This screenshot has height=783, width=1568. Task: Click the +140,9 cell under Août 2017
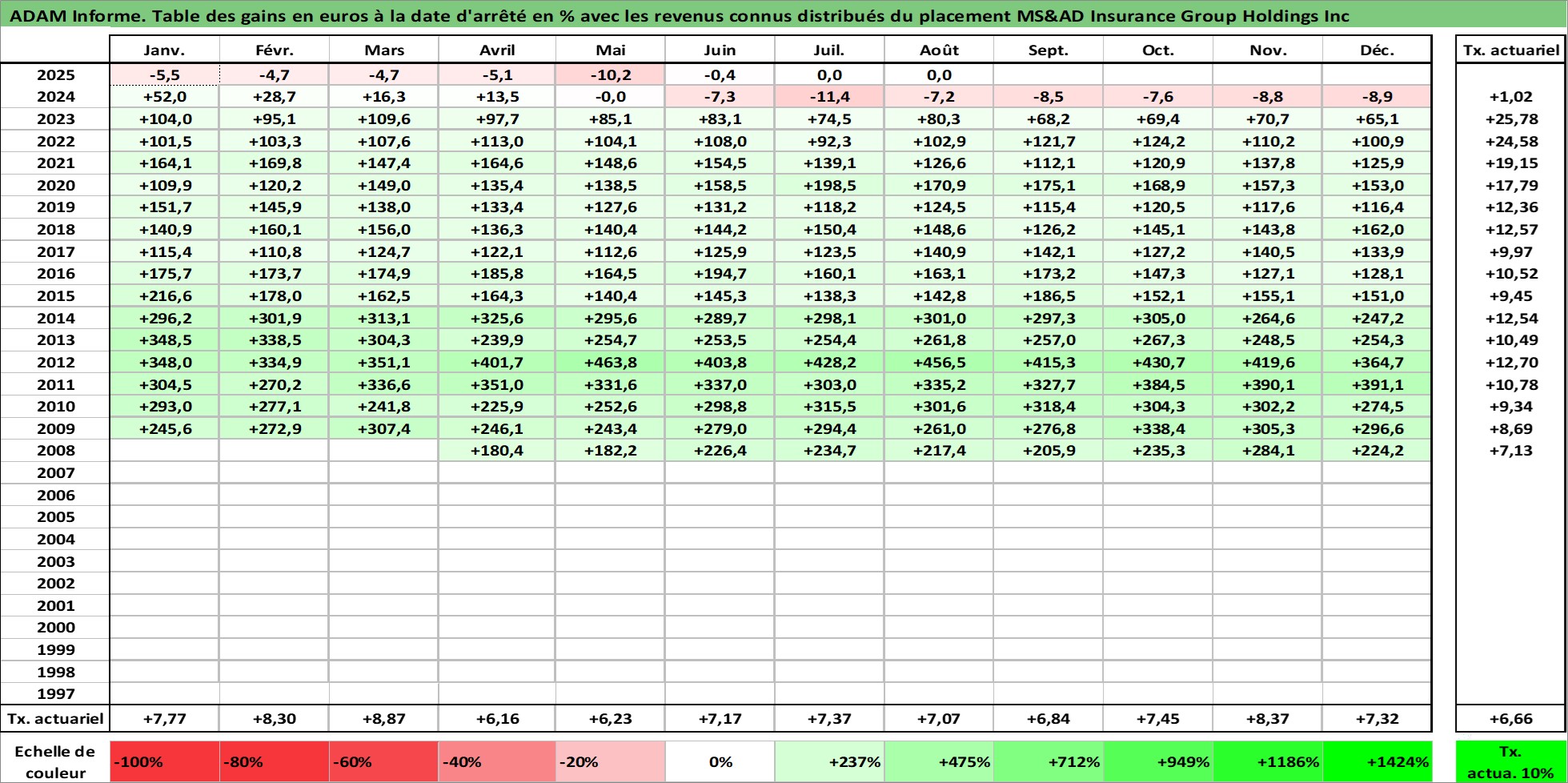tap(939, 252)
